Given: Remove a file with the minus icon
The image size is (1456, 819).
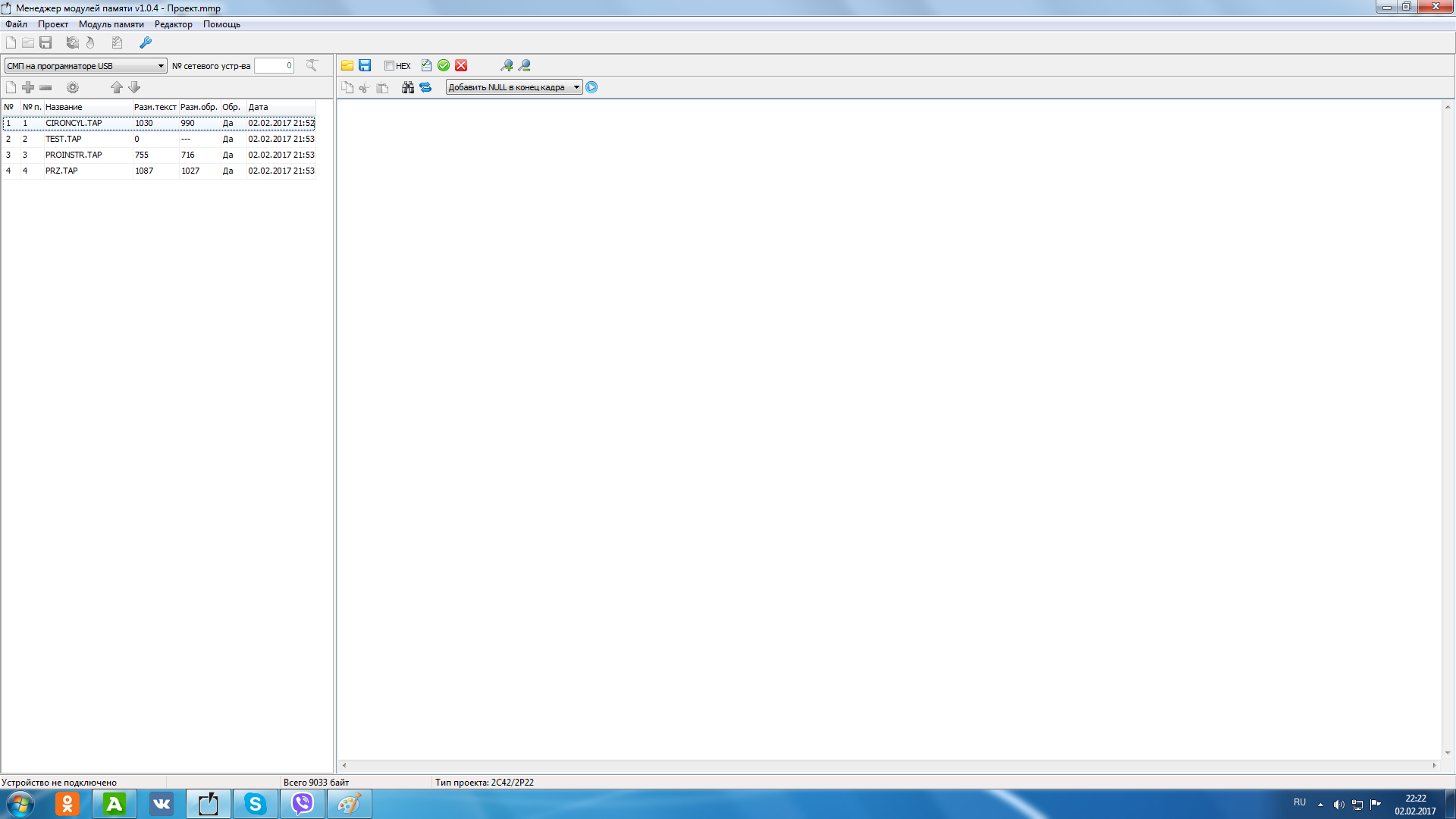Looking at the screenshot, I should click(45, 87).
